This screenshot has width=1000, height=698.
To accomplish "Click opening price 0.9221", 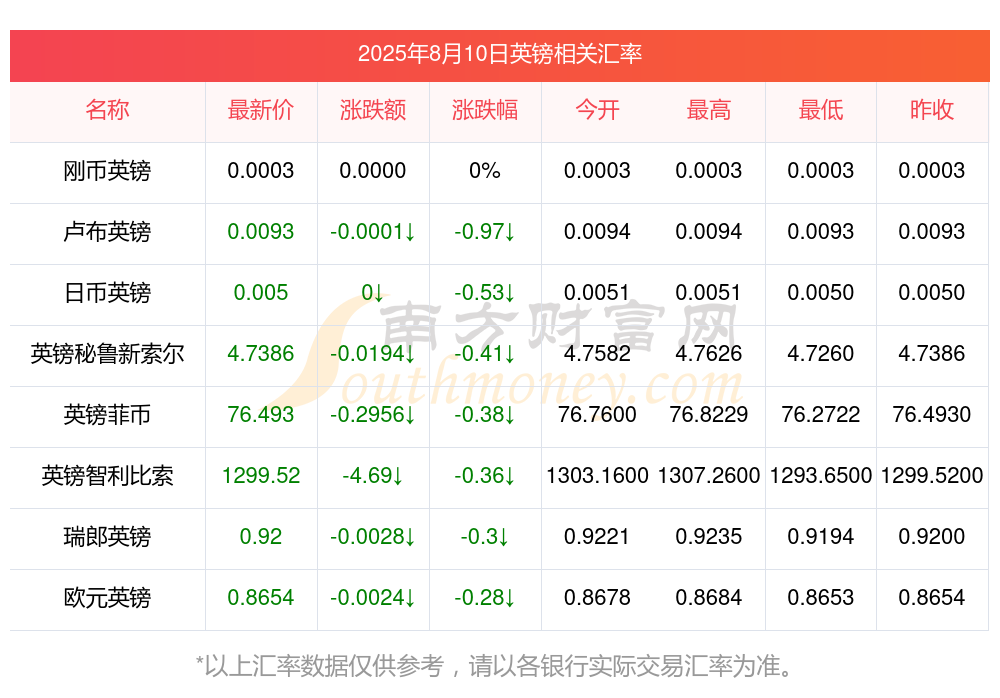I will coord(597,537).
